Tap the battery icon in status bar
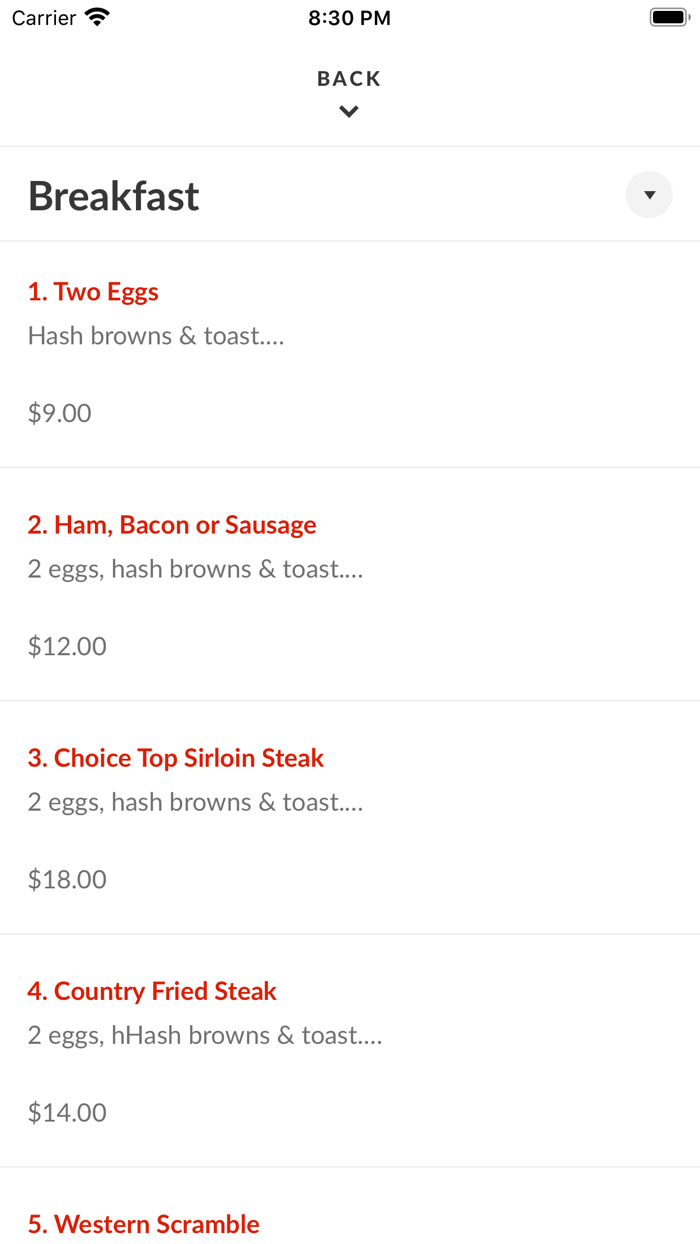The image size is (700, 1244). (668, 17)
